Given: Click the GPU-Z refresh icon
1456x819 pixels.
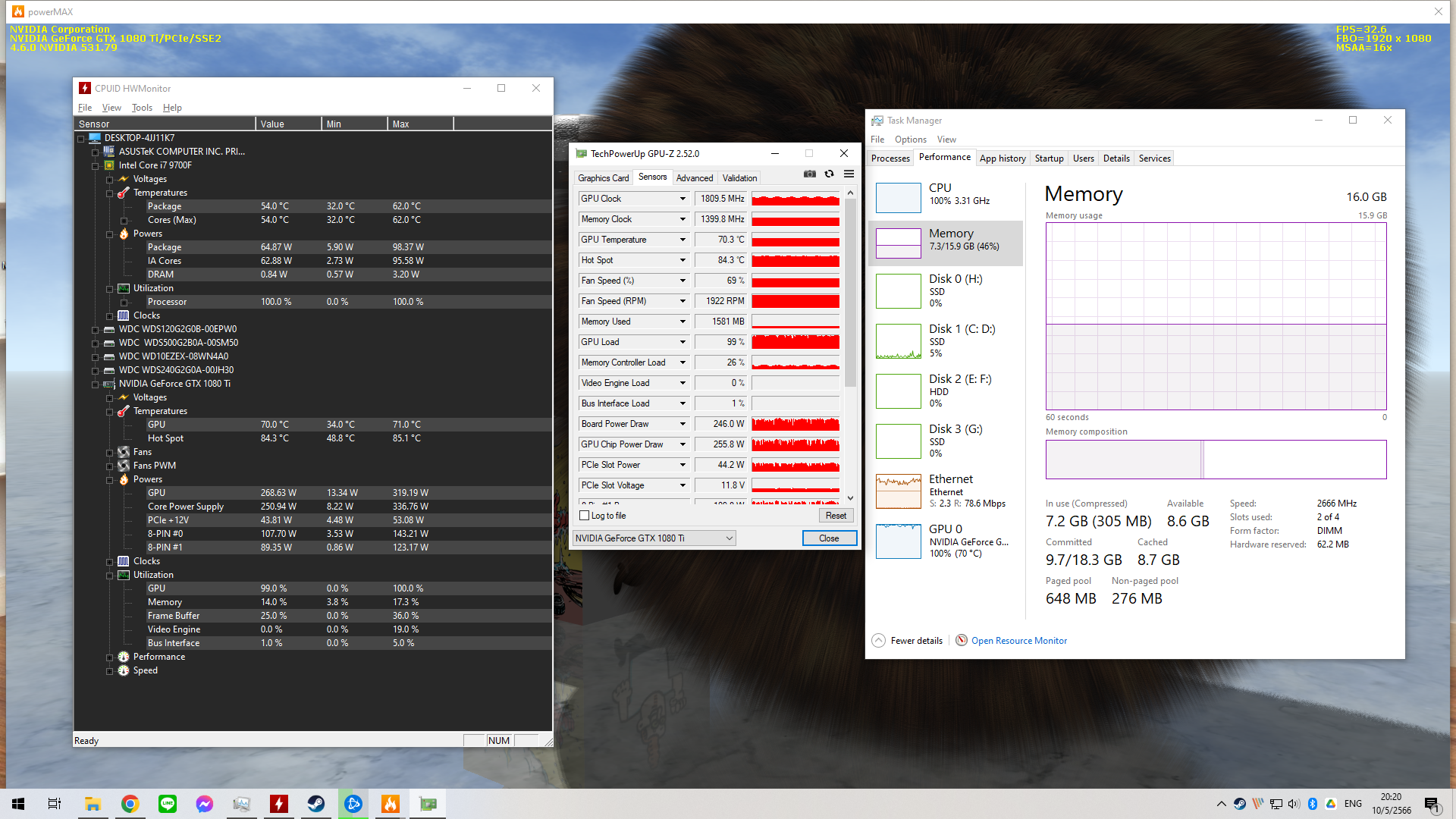Looking at the screenshot, I should [830, 174].
